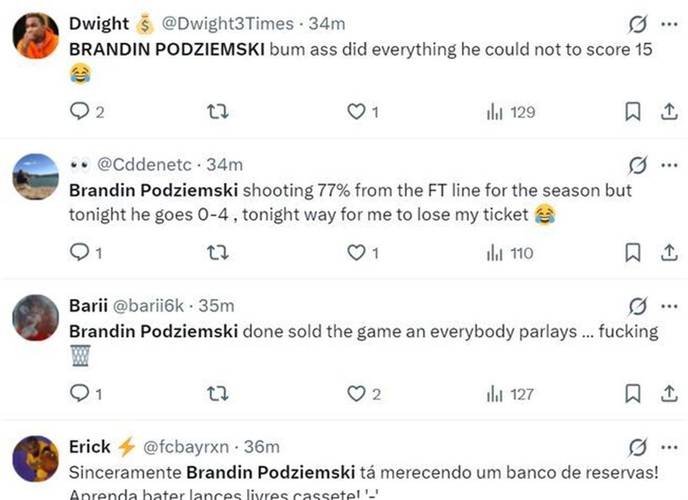Repost Barii's parlays tweet

[217, 394]
